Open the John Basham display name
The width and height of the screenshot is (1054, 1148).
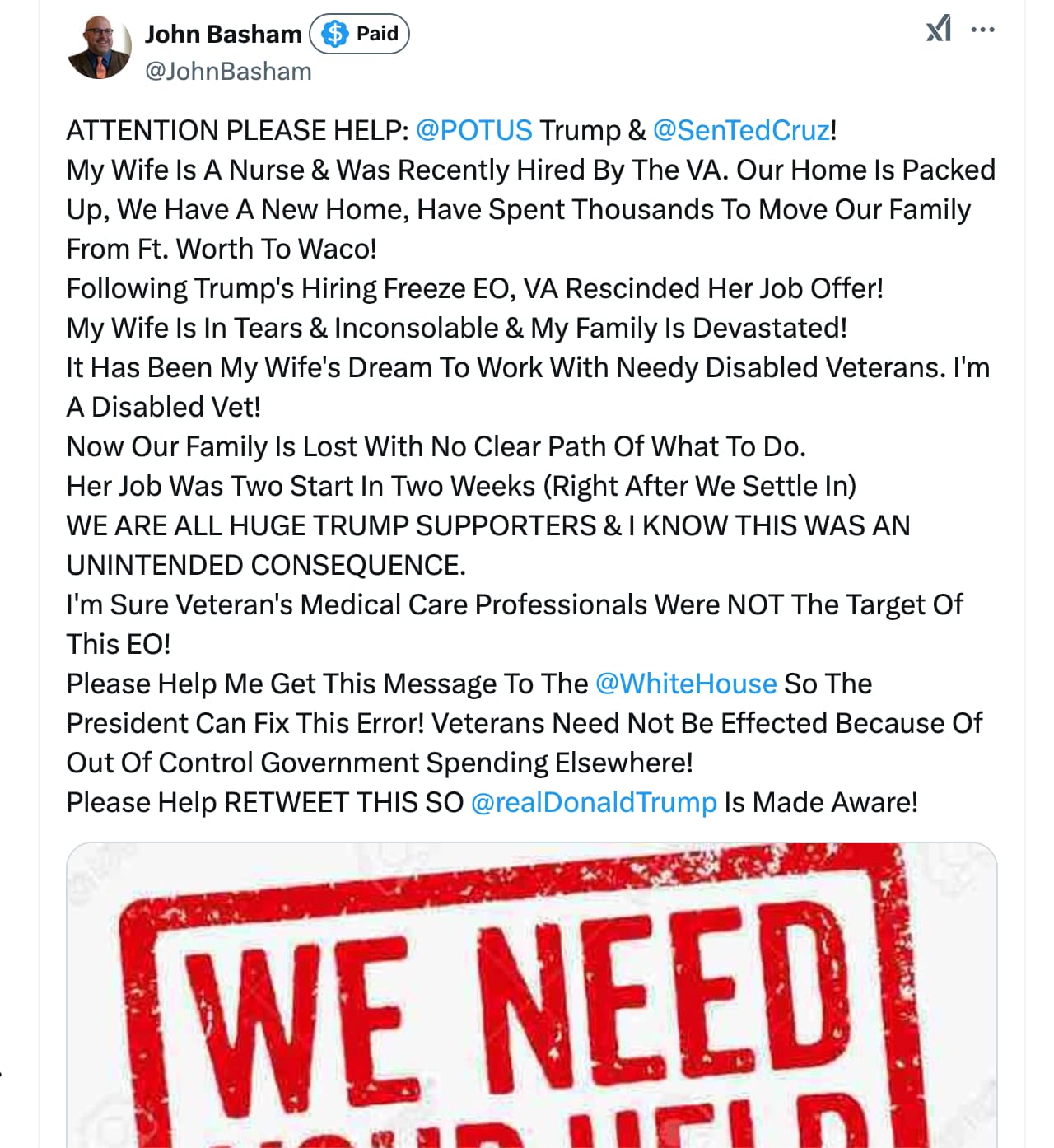[223, 34]
